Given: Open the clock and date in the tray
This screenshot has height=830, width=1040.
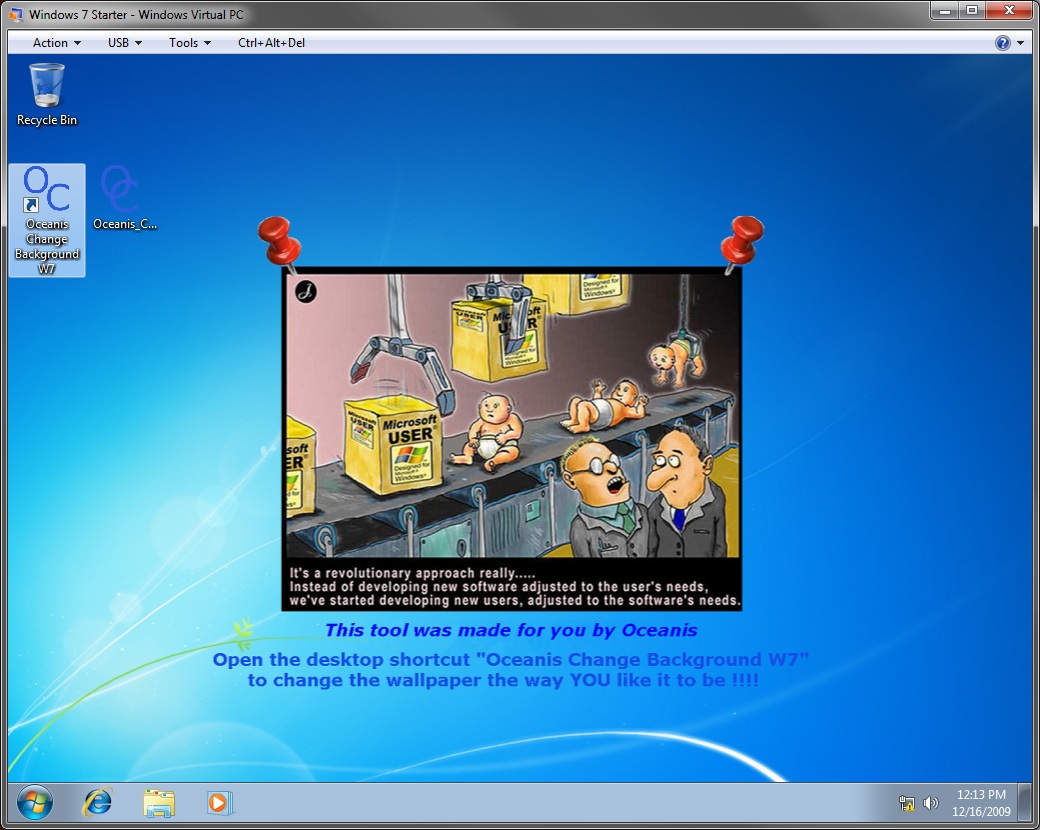Looking at the screenshot, I should point(980,803).
